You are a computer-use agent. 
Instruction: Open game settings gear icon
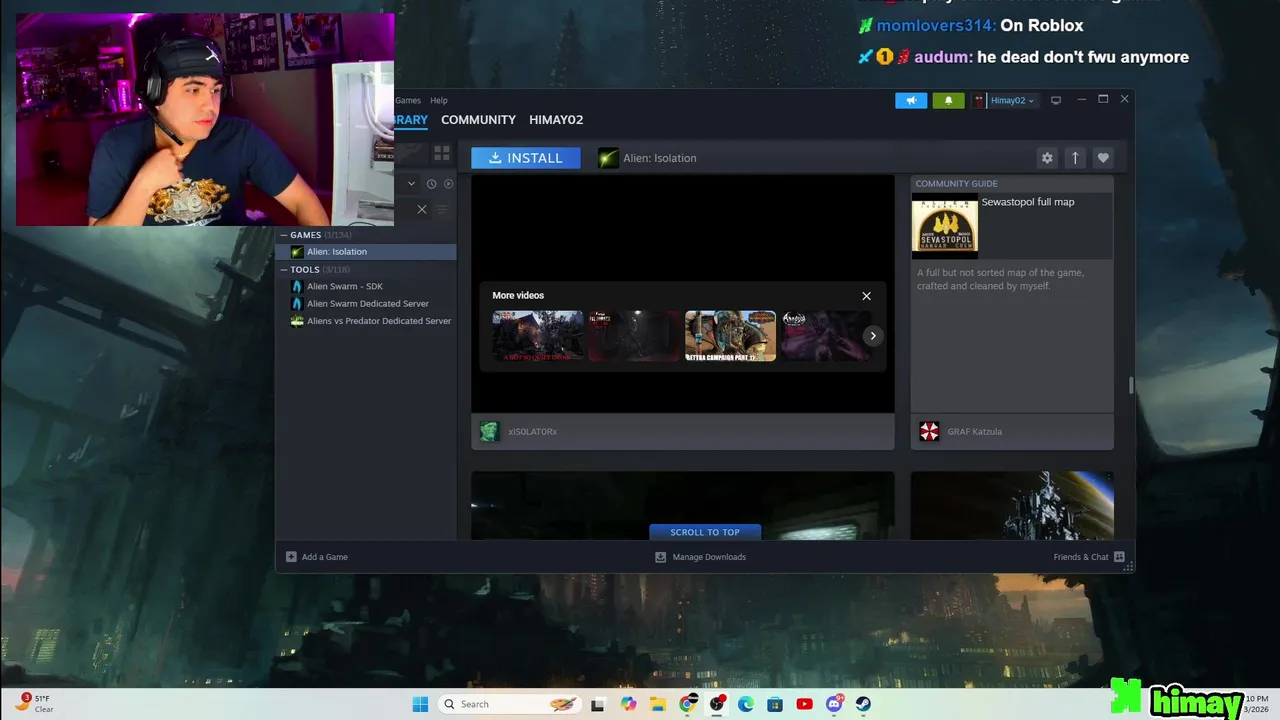pyautogui.click(x=1047, y=158)
